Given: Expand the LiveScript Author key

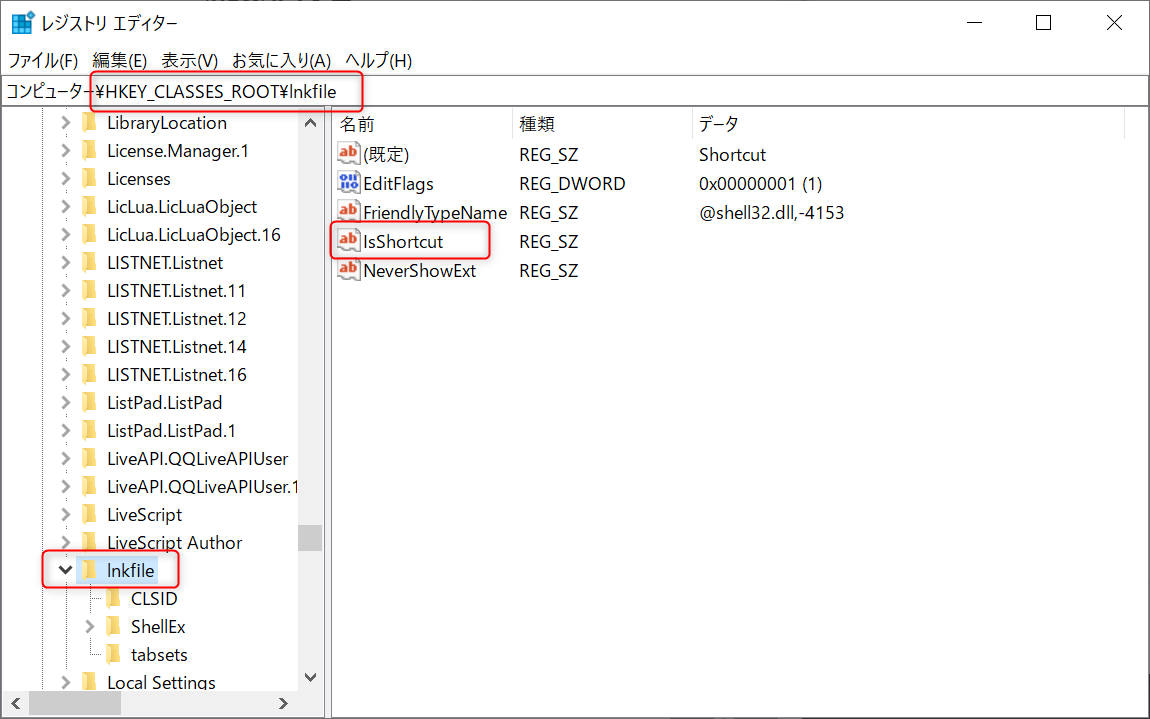Looking at the screenshot, I should [65, 542].
